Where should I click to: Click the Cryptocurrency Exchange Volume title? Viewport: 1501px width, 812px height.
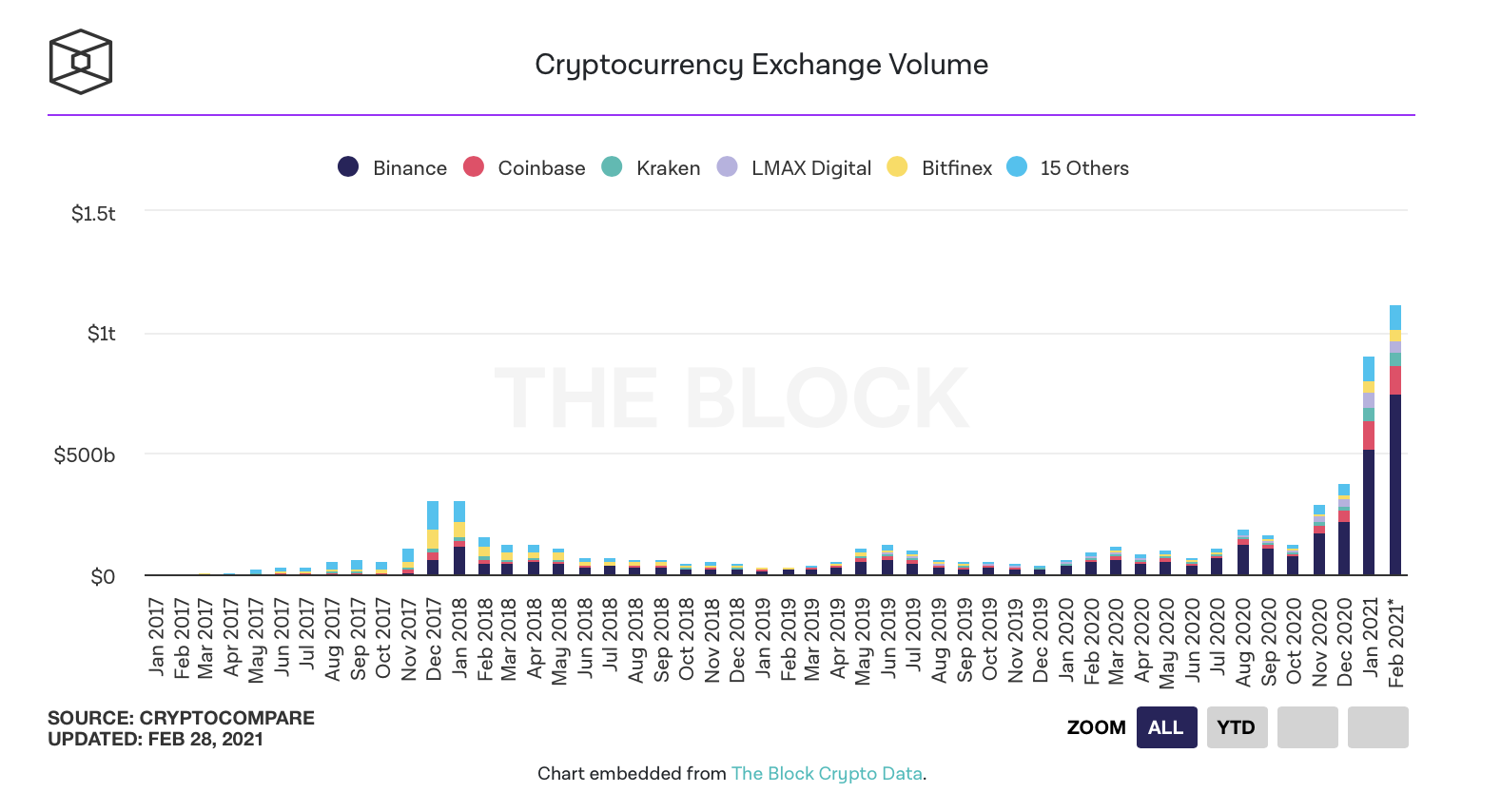point(761,65)
